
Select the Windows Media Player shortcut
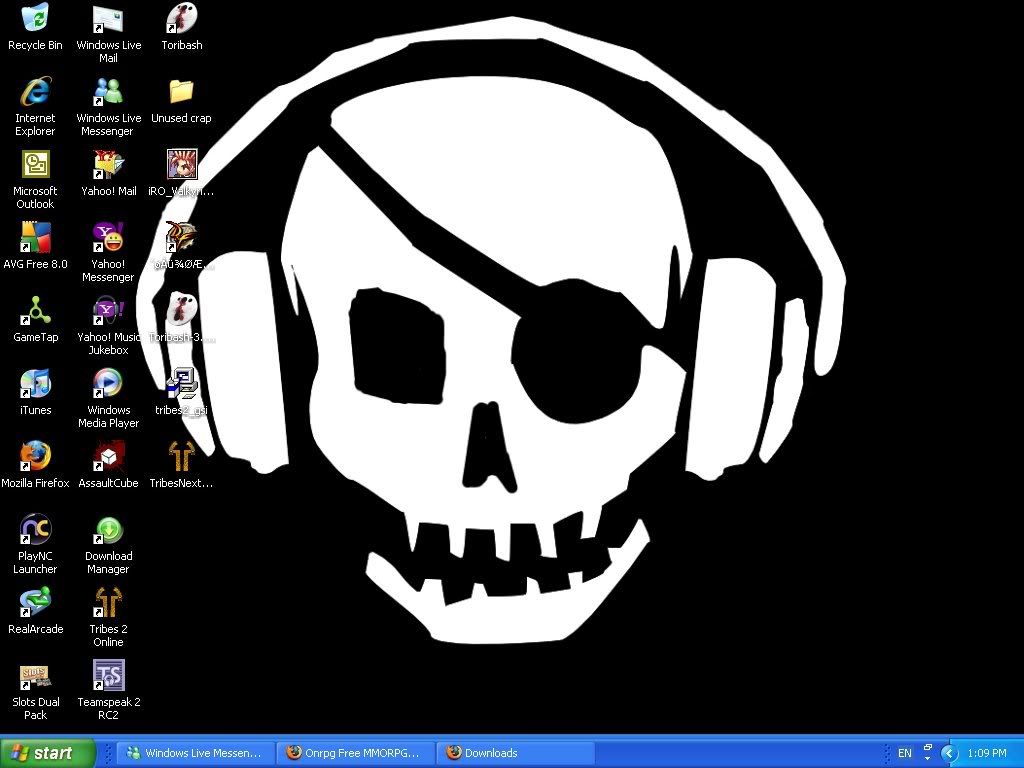(108, 384)
